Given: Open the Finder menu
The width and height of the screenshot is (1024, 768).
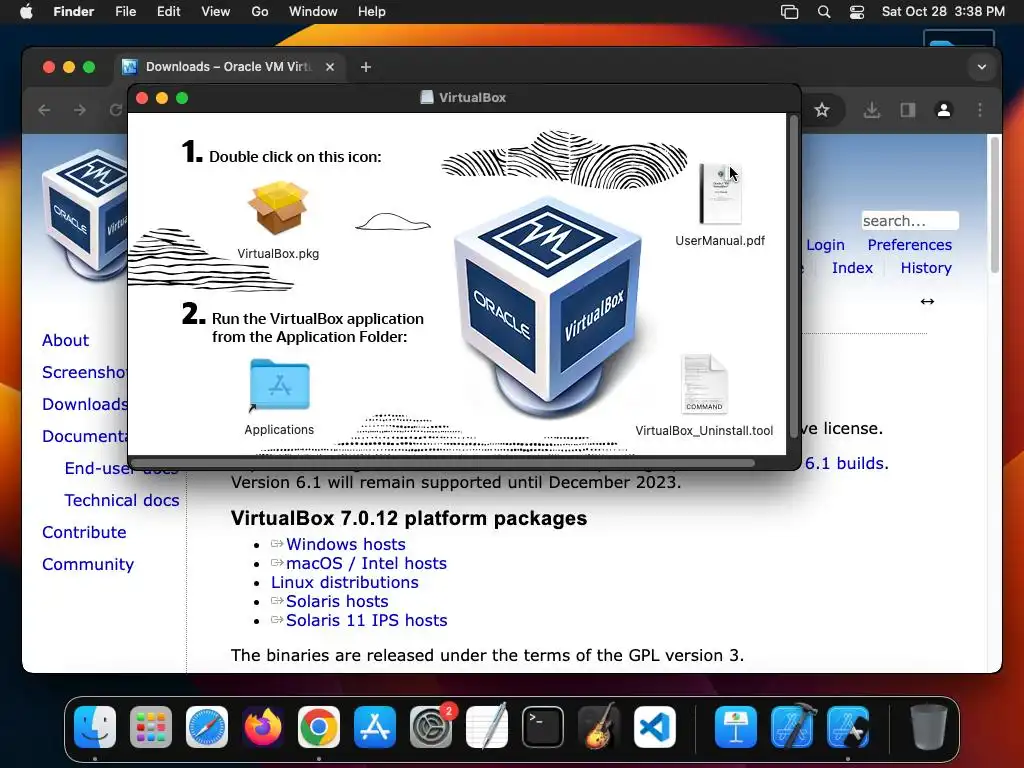Looking at the screenshot, I should coord(74,12).
